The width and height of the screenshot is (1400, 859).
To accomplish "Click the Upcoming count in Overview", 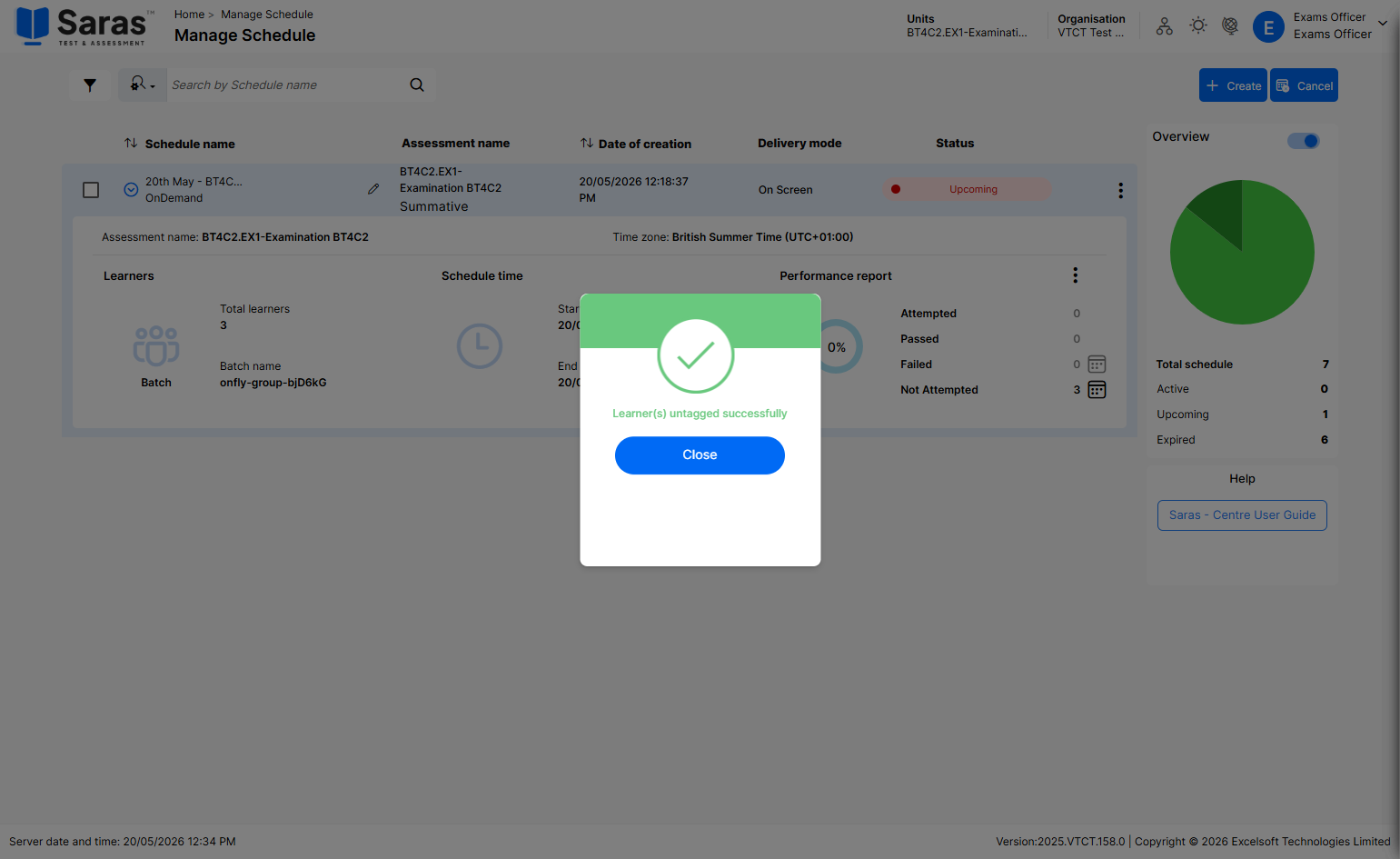I will (1326, 415).
